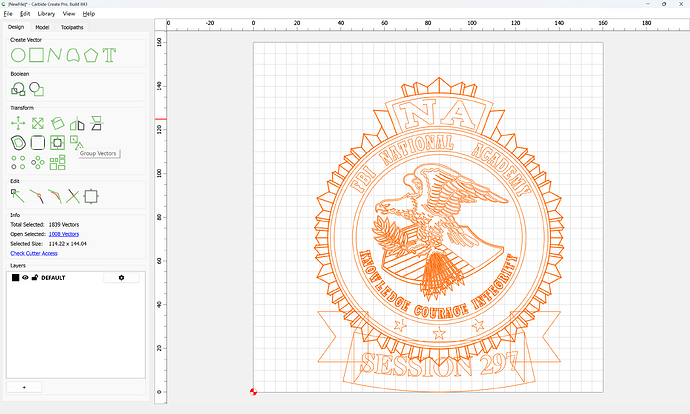Click the square-with-handles Edit icon

click(x=91, y=196)
